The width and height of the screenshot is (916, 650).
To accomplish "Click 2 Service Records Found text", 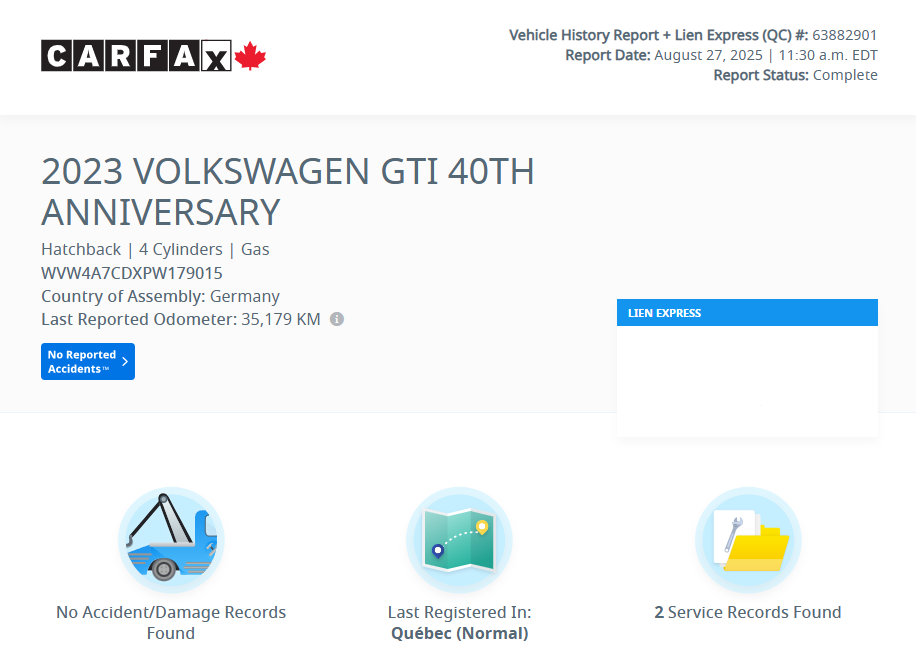I will click(748, 612).
